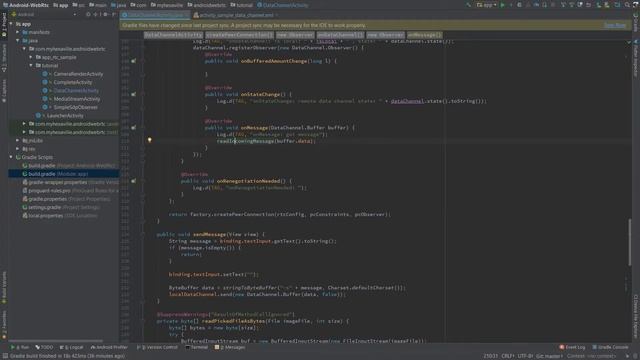This screenshot has height=360, width=640.
Task: Select SimpleSdpObserver in the project tree
Action: click(76, 107)
